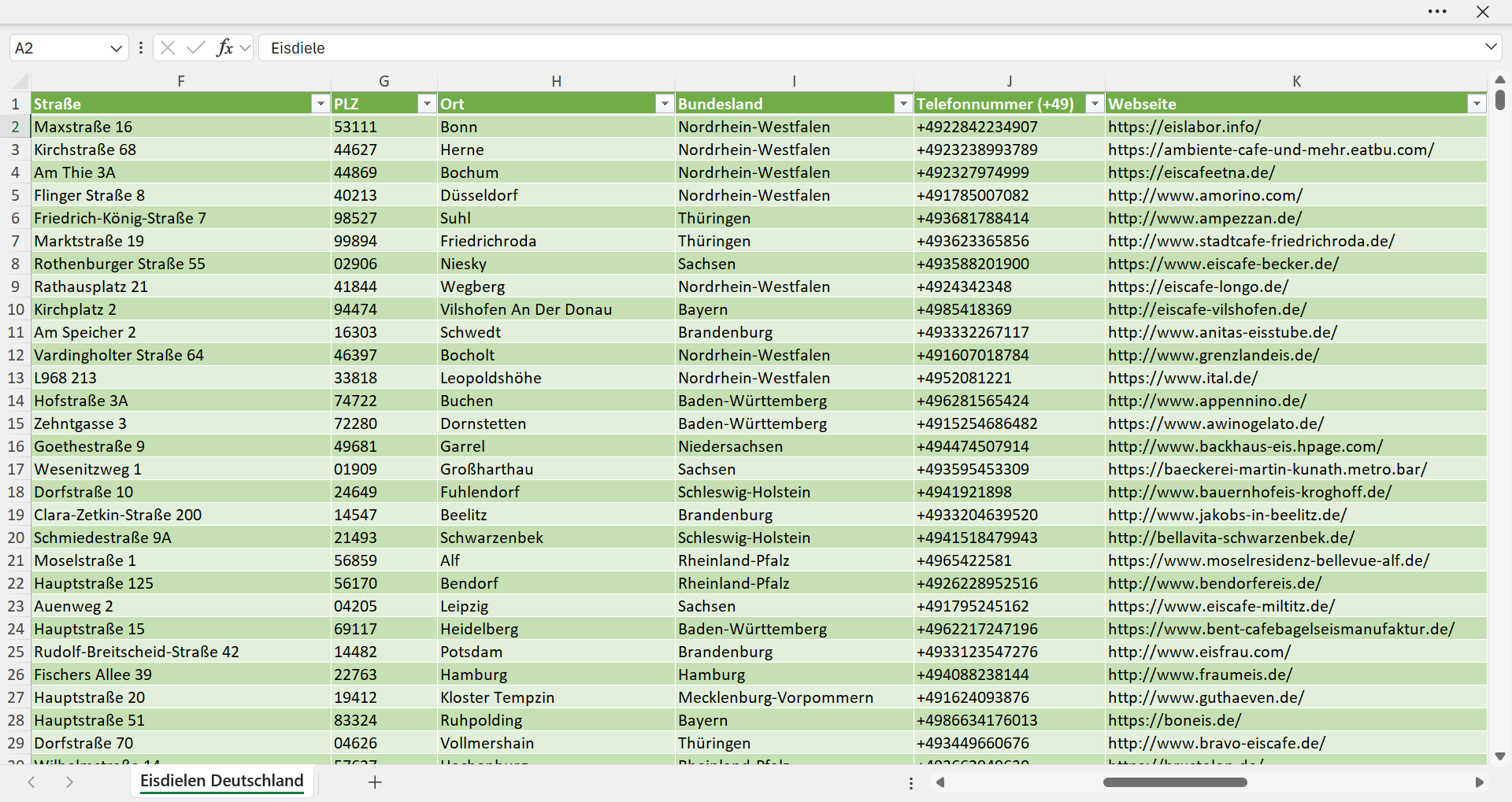Click the formula bar input showing Eisdiele
Screen dimensions: 1512x802
click(x=870, y=48)
